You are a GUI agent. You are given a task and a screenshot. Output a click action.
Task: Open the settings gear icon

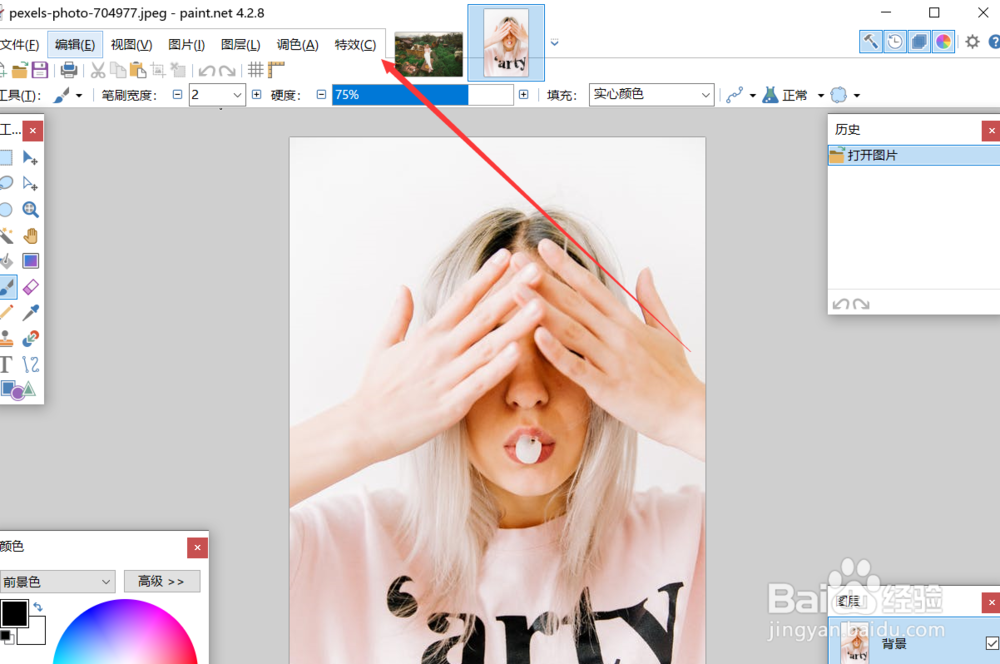972,42
